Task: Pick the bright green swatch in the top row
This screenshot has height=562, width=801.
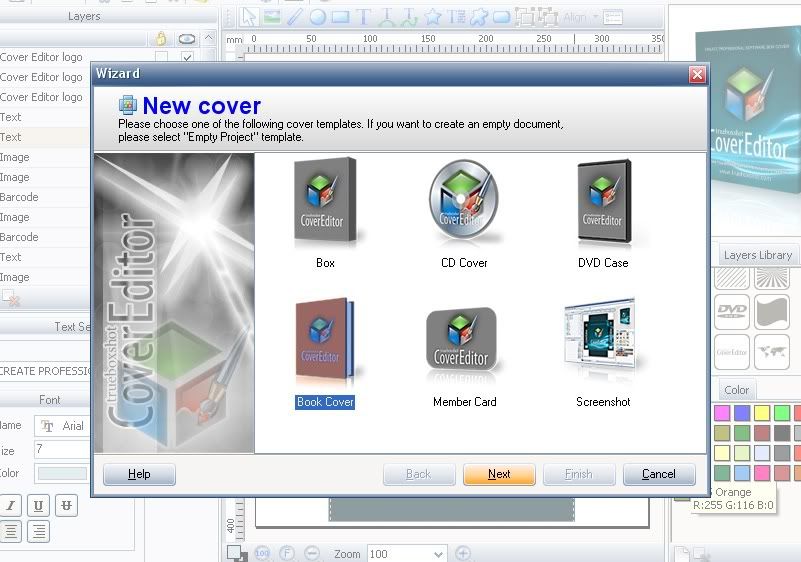Action: pyautogui.click(x=782, y=413)
